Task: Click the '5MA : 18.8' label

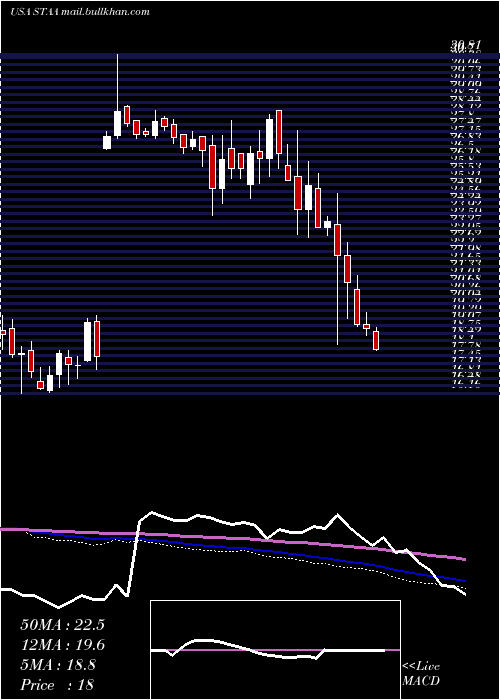Action: click(x=58, y=665)
